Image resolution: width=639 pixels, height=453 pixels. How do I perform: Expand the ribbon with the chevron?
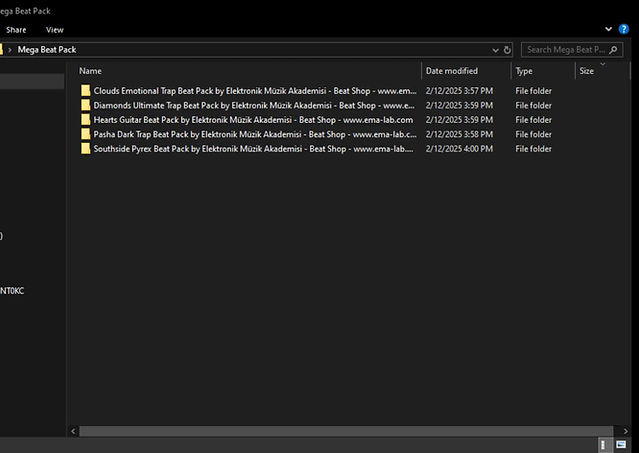(608, 29)
